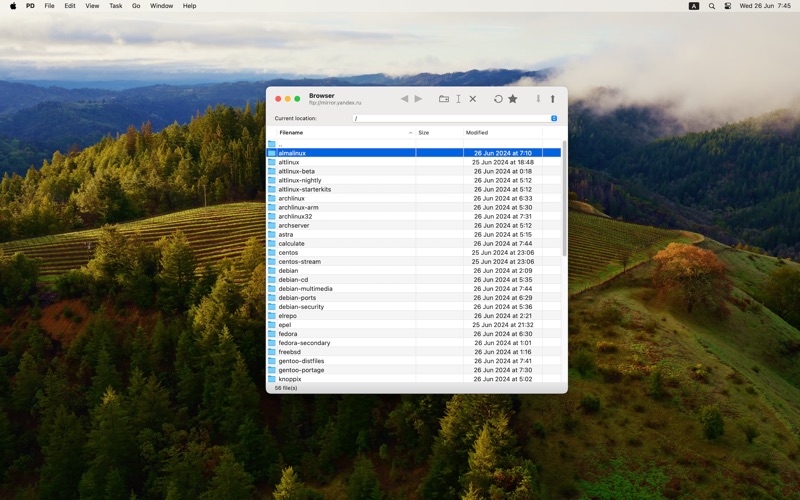Open the PD application menu
Image resolution: width=800 pixels, height=500 pixels.
pyautogui.click(x=30, y=6)
